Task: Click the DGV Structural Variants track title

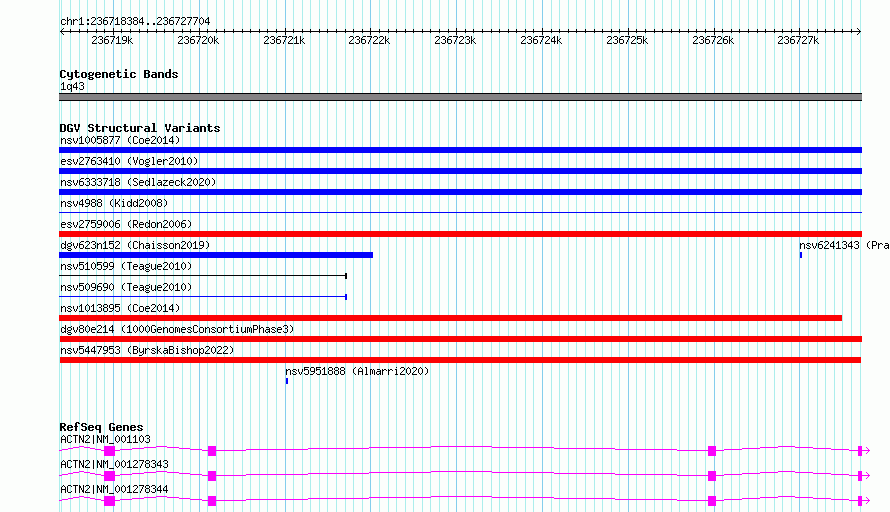Action: click(x=140, y=128)
